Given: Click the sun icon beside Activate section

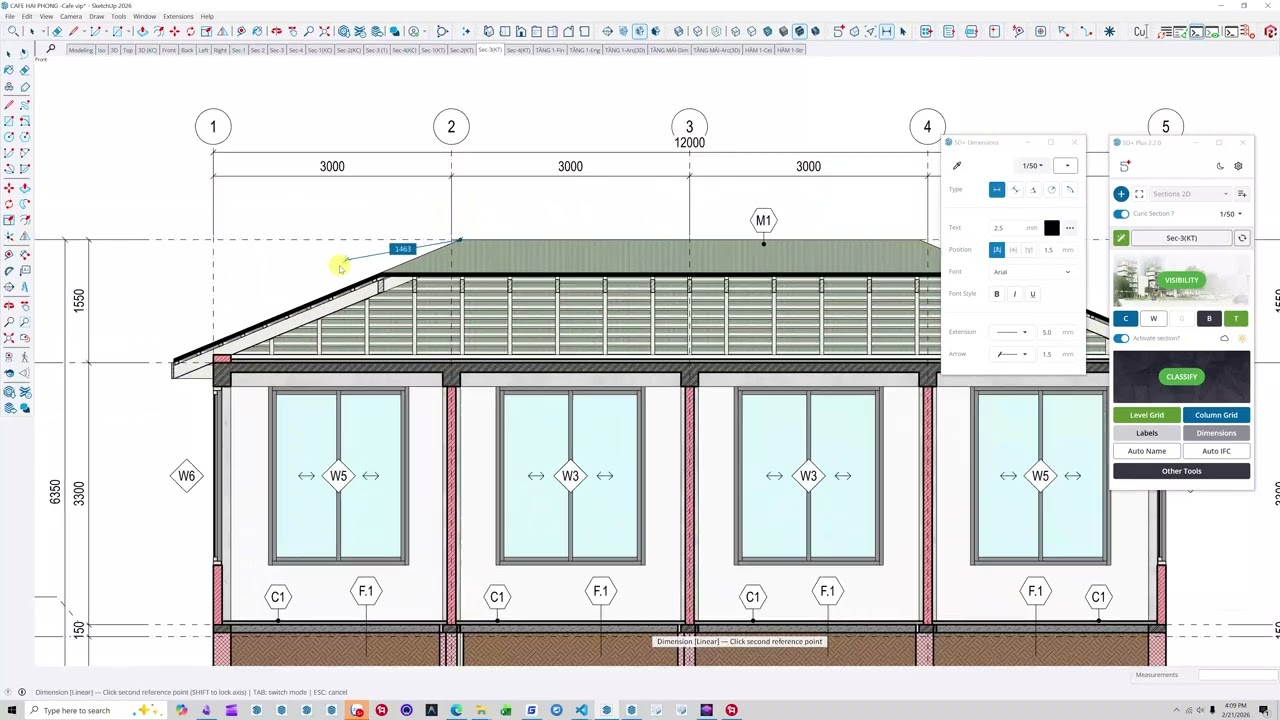Looking at the screenshot, I should 1242,339.
